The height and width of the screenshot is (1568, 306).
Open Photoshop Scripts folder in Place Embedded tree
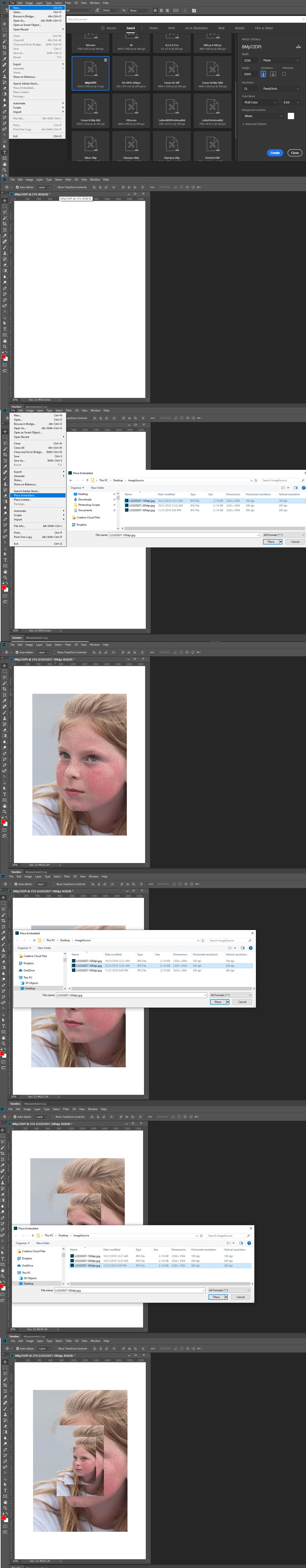[x=89, y=505]
